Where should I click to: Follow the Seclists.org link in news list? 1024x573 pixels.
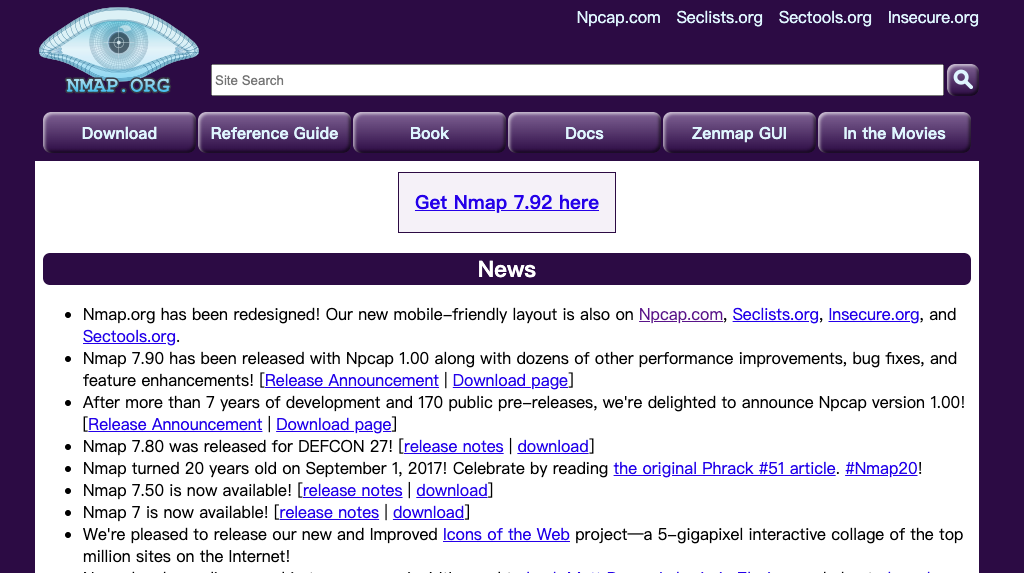(775, 315)
